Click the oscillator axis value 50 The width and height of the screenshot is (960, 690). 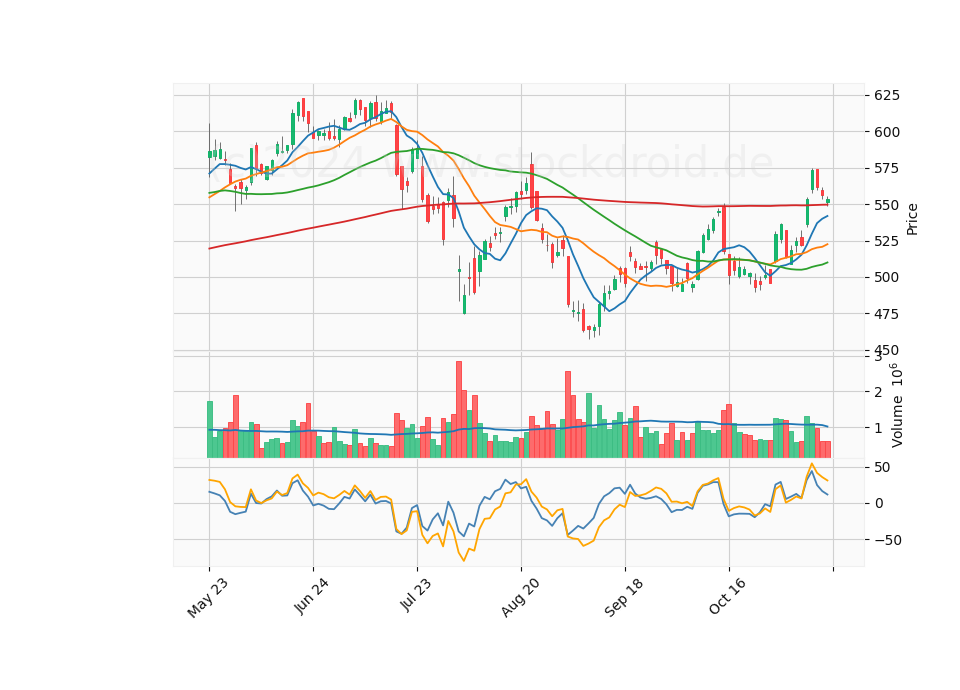(882, 468)
